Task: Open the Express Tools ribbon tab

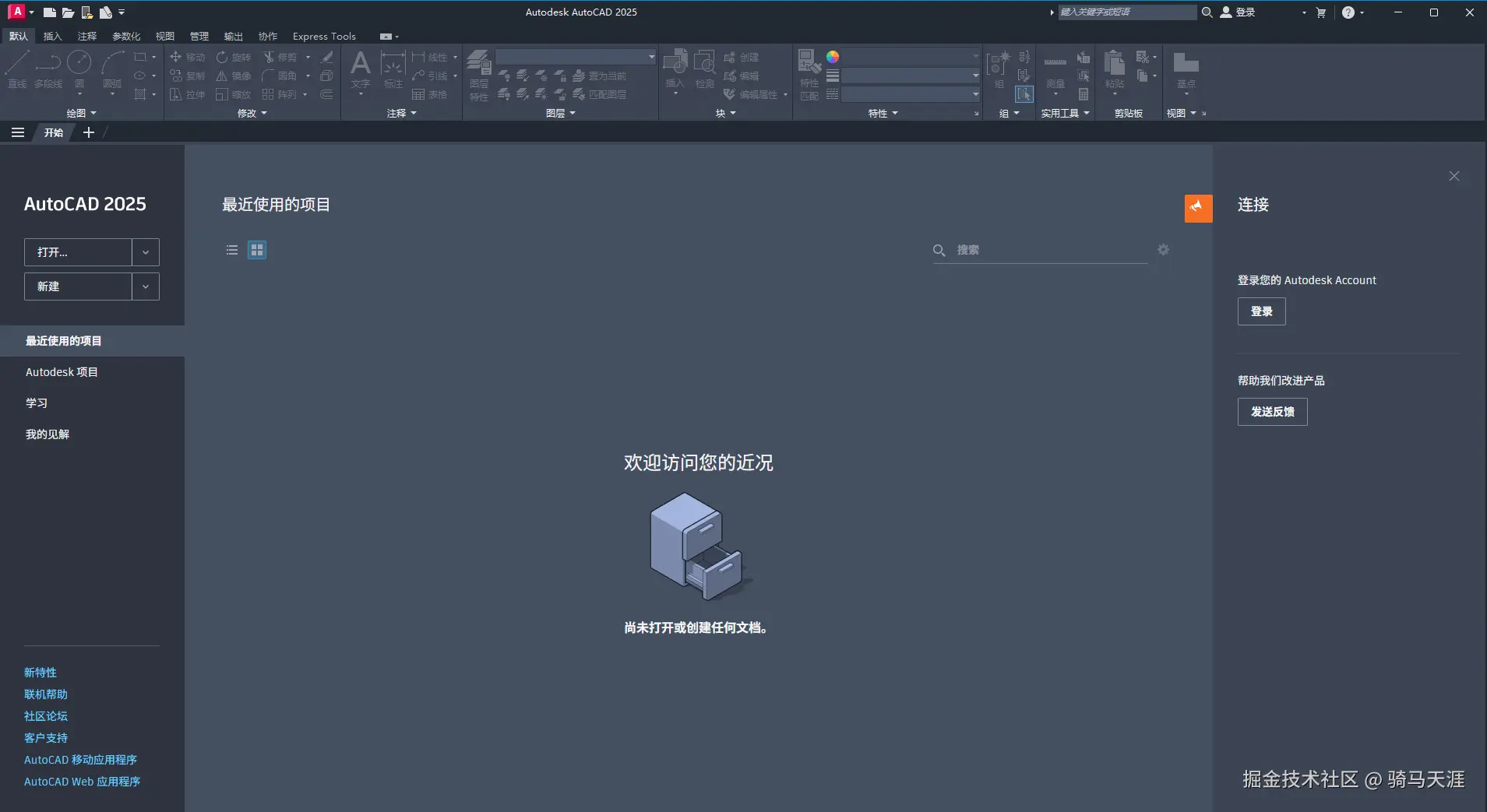Action: [323, 36]
